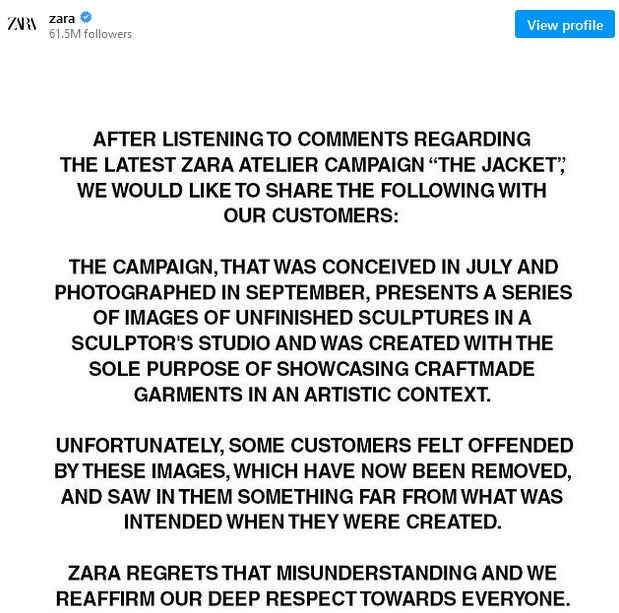The height and width of the screenshot is (613, 619).
Task: Click the line starting AFTER LISTENING TO COMMENTS
Action: [x=312, y=139]
